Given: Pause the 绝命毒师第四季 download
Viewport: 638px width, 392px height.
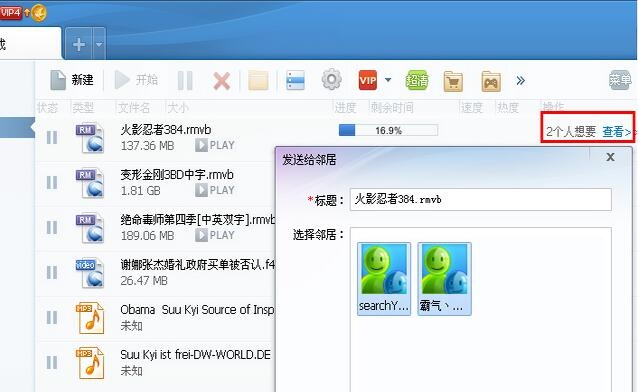Looking at the screenshot, I should 52,227.
